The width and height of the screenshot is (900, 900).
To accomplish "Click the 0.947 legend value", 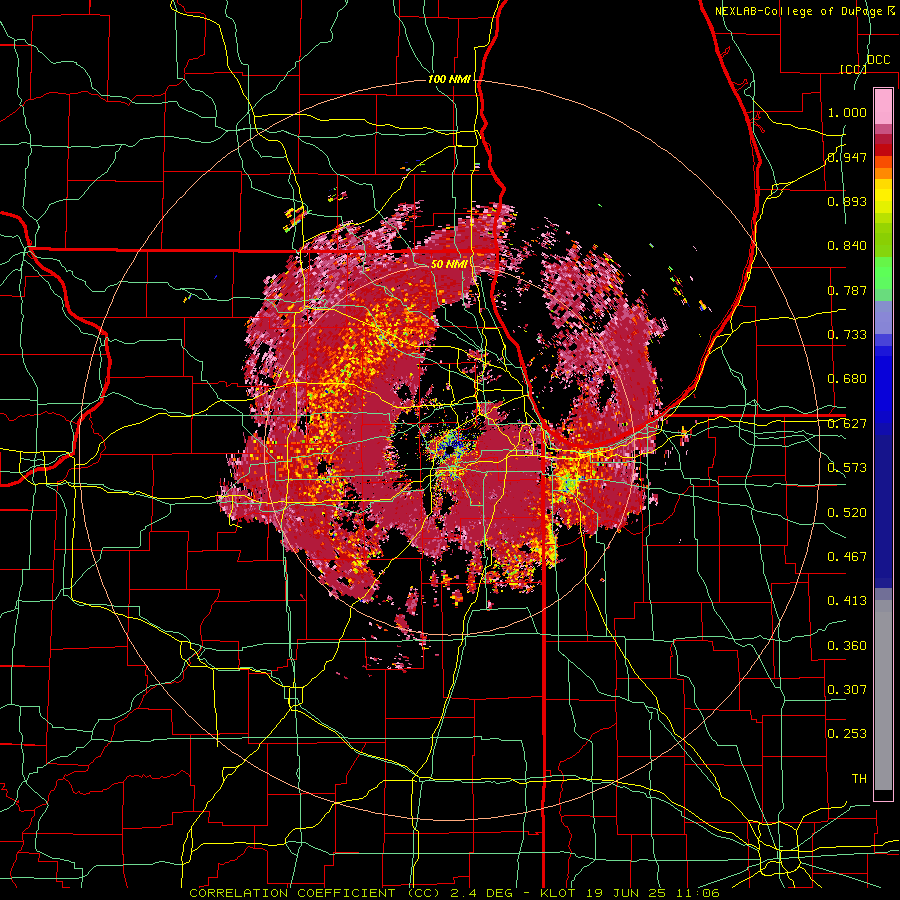I will (847, 157).
